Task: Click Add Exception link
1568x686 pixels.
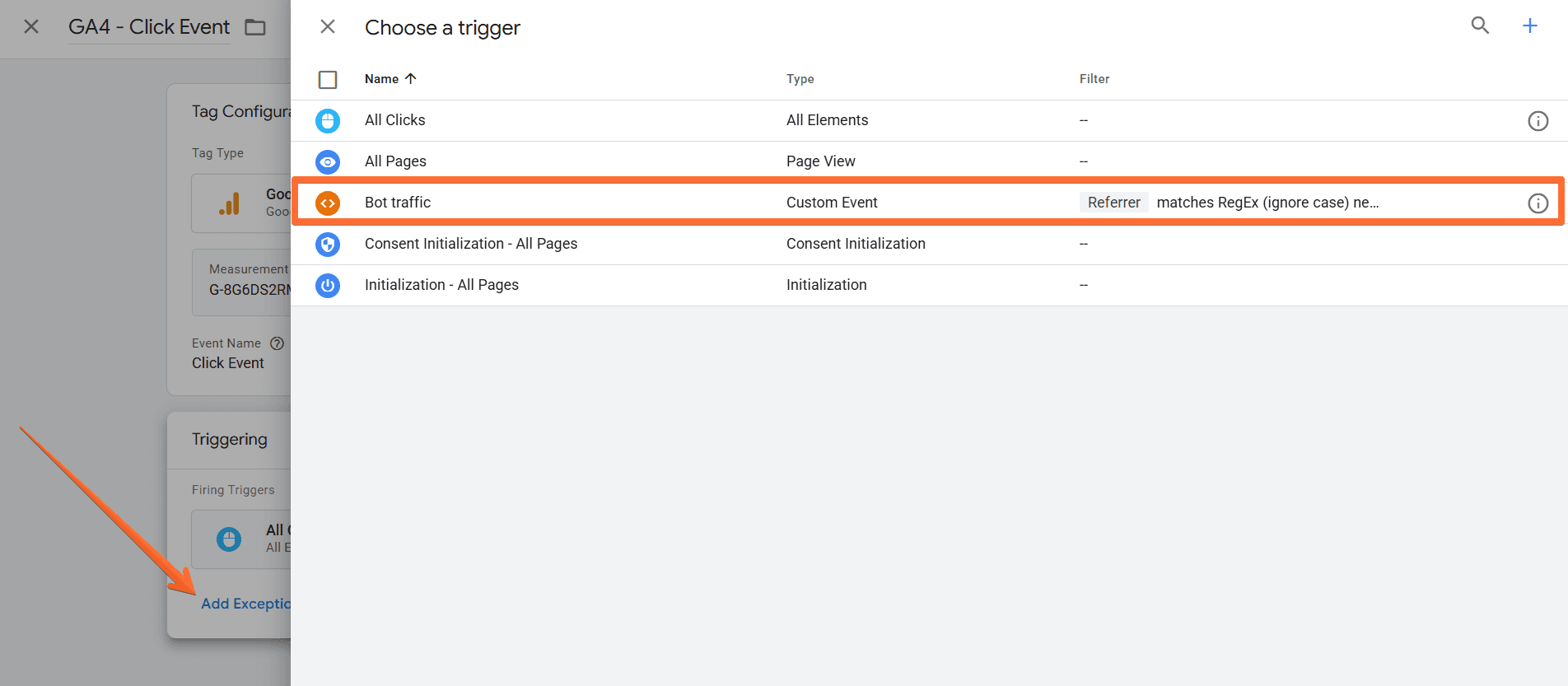Action: [245, 604]
